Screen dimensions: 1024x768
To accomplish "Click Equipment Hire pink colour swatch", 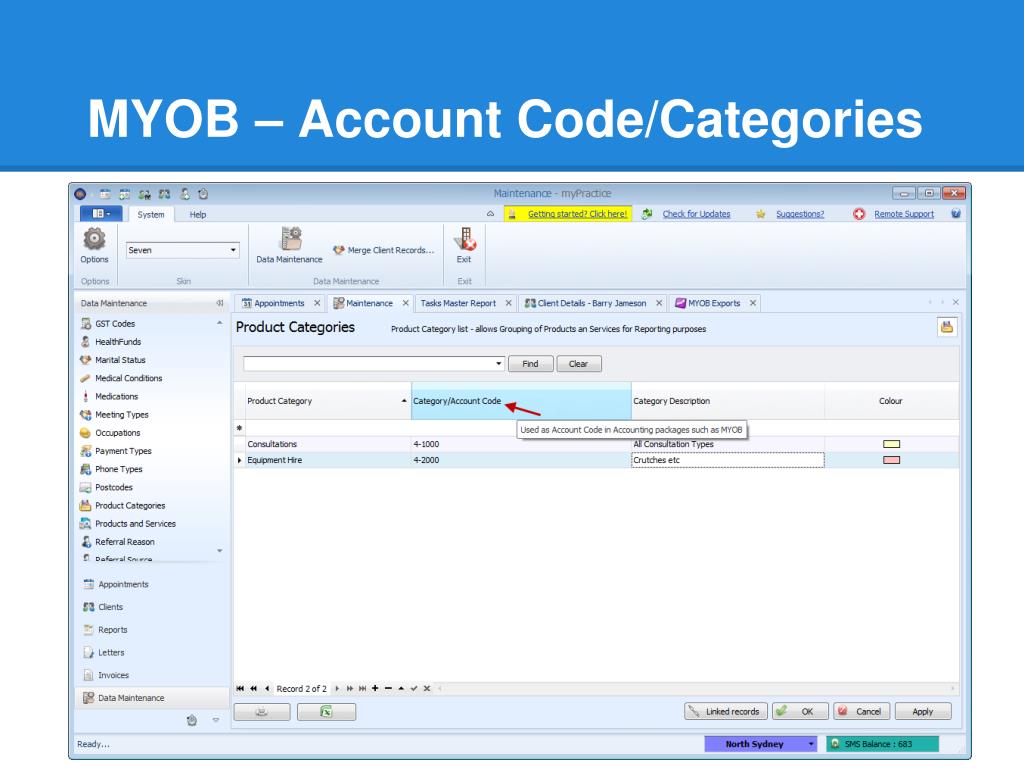I will (891, 460).
